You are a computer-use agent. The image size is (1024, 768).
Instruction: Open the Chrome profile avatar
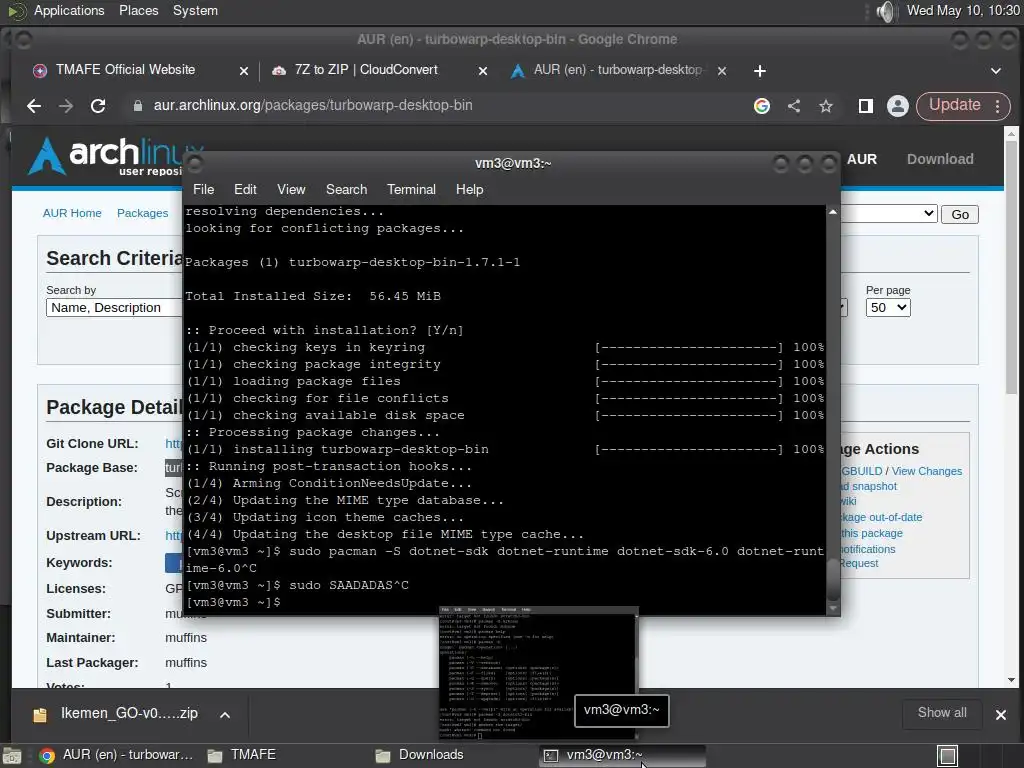coord(898,106)
